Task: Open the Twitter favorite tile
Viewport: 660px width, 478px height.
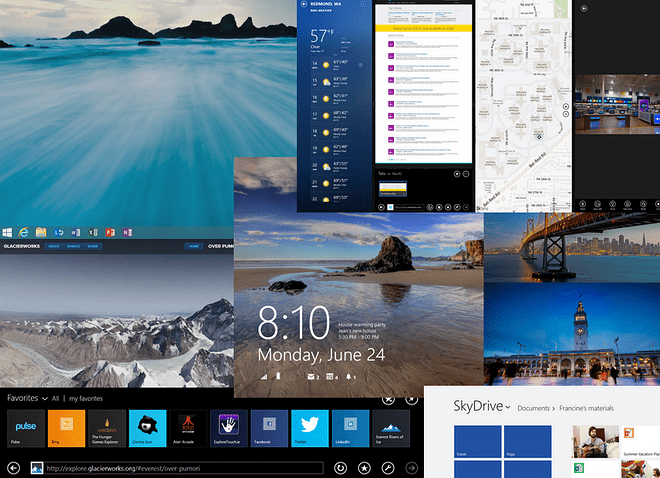Action: [x=310, y=428]
